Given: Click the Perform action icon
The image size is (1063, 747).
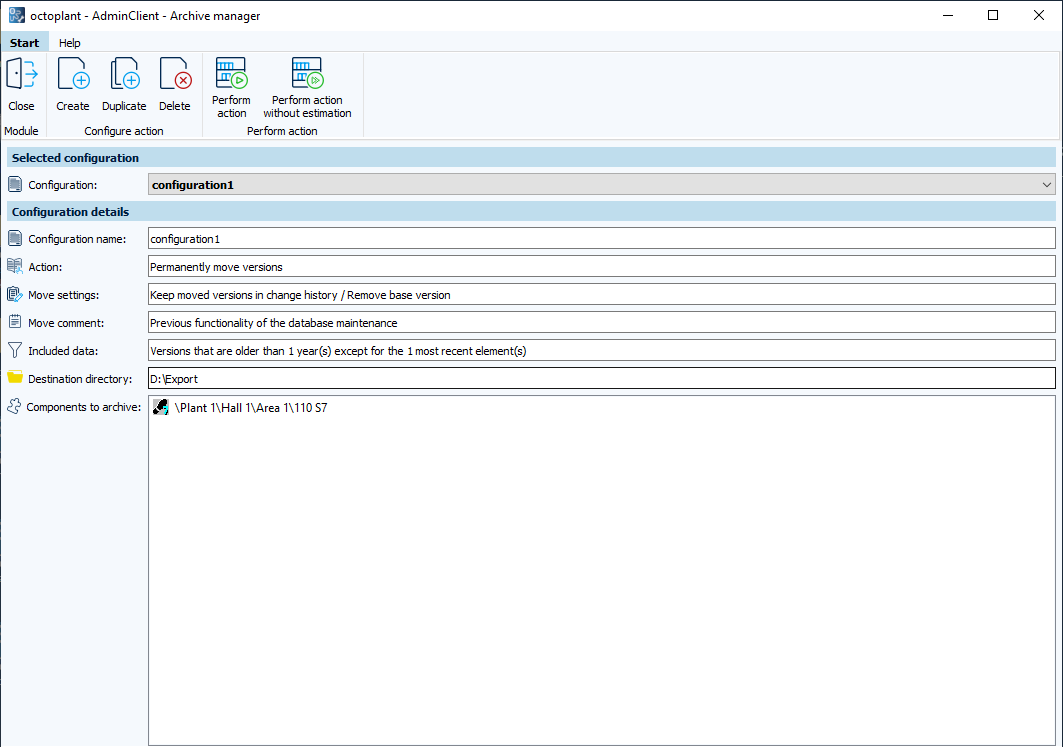Looking at the screenshot, I should (x=231, y=73).
